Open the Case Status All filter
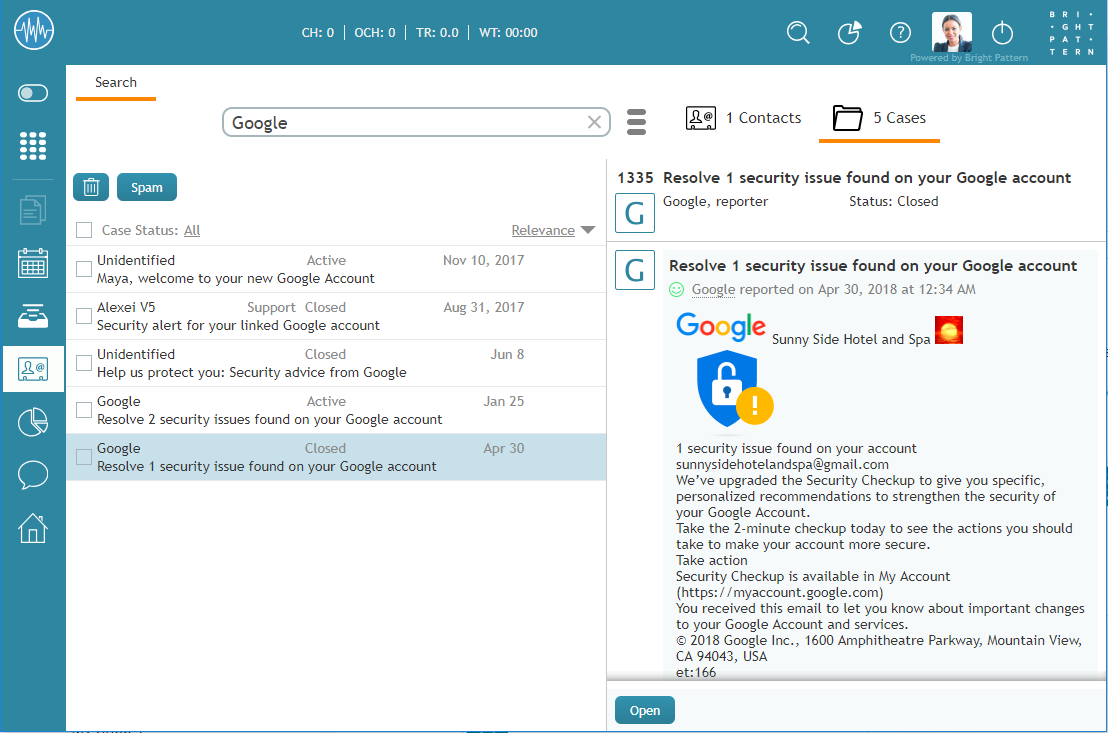 (x=192, y=230)
